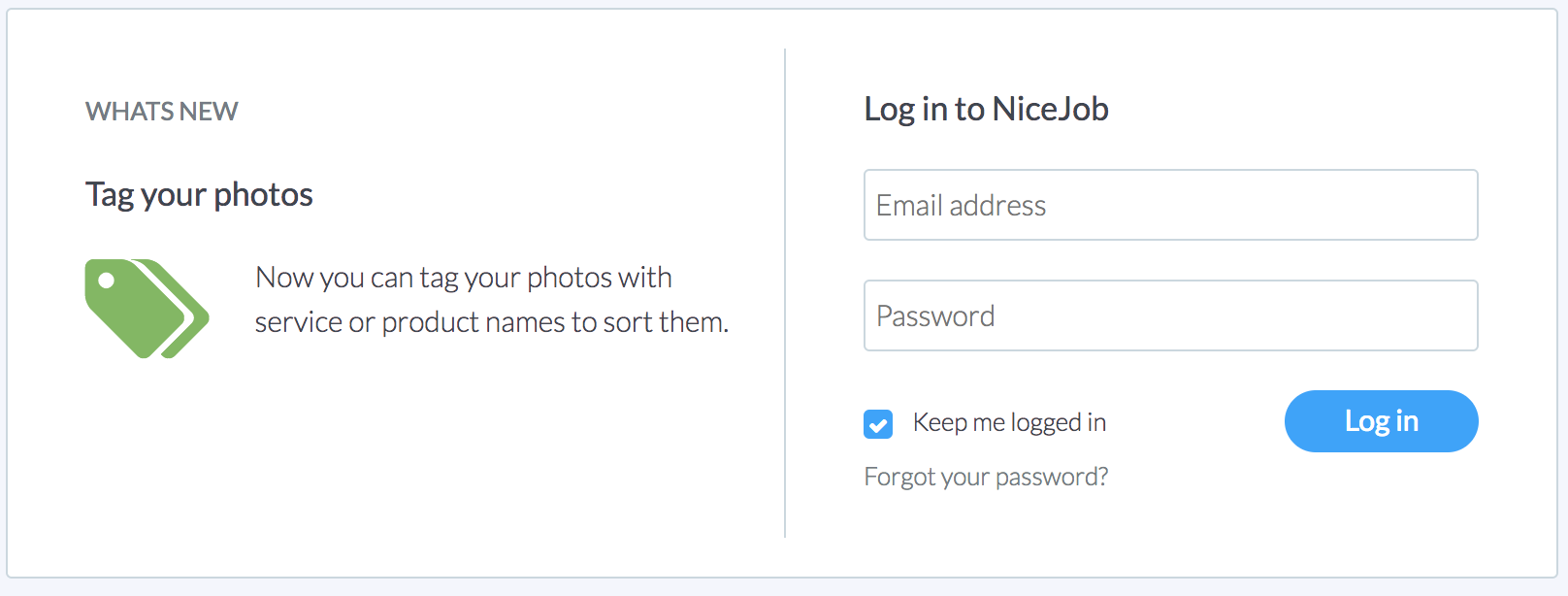
Task: Click the word NiceJob in the login title
Action: click(x=1050, y=109)
